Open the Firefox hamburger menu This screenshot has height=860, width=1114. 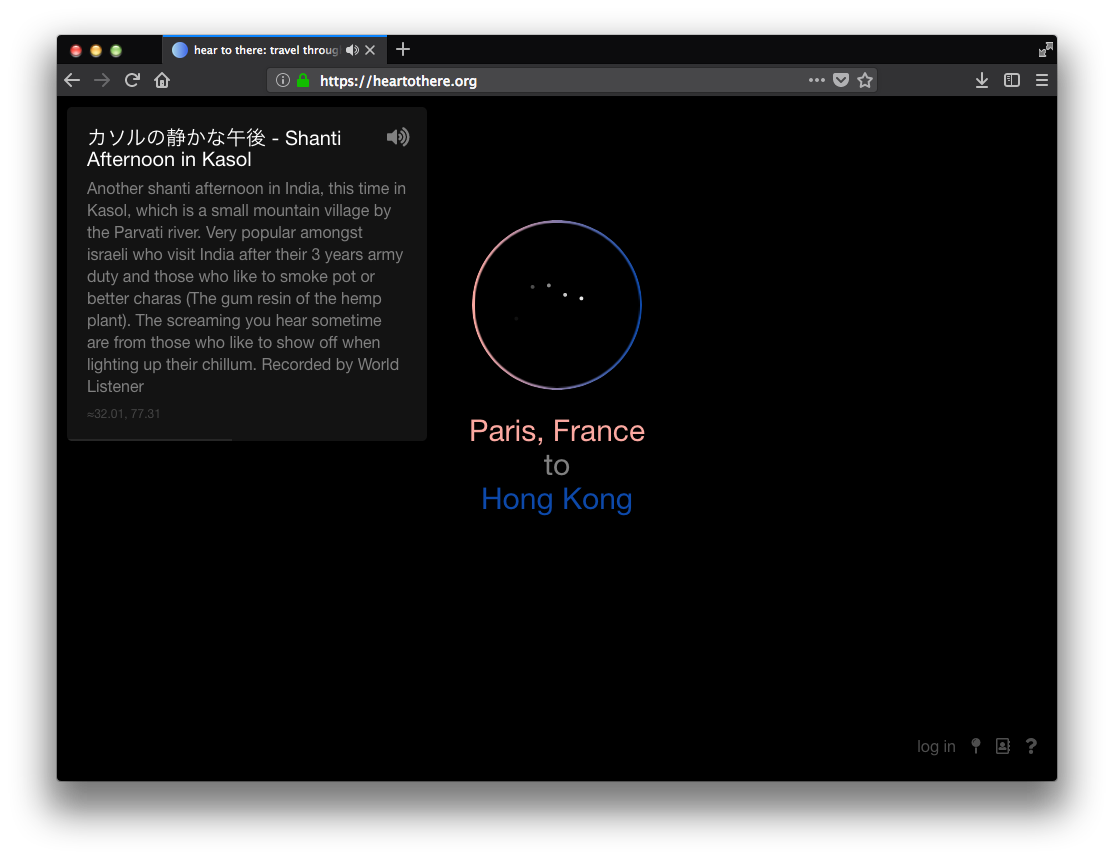1042,80
